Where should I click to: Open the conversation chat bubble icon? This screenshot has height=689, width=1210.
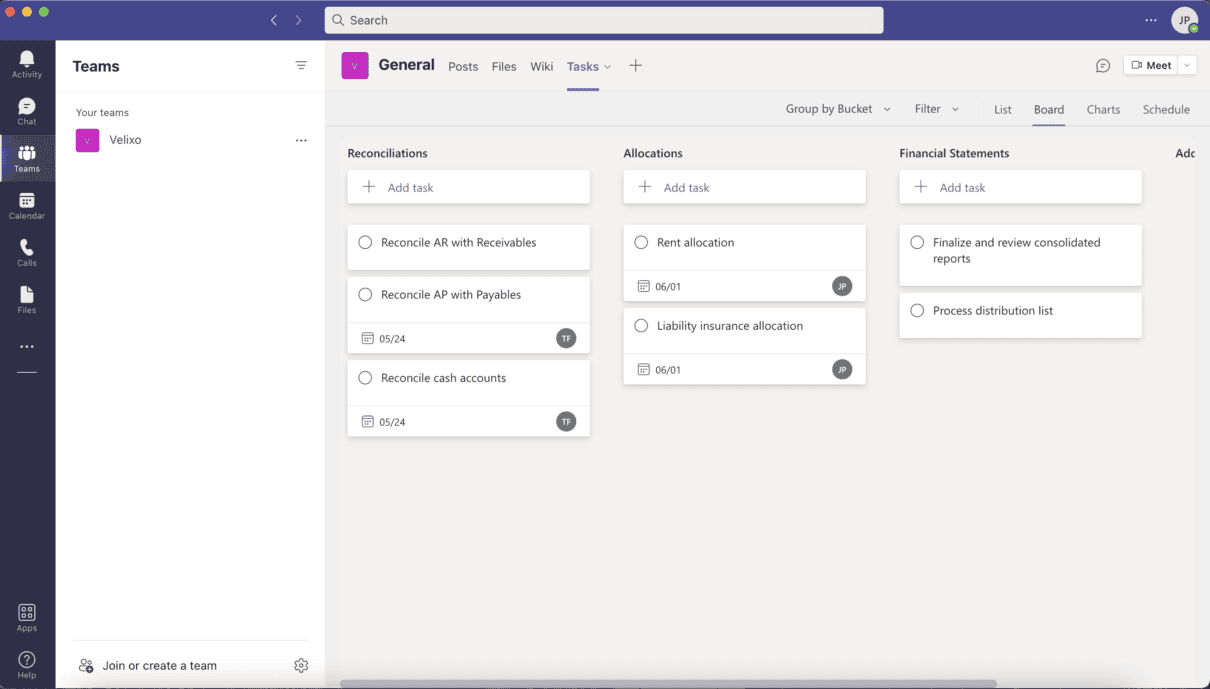pos(1103,66)
